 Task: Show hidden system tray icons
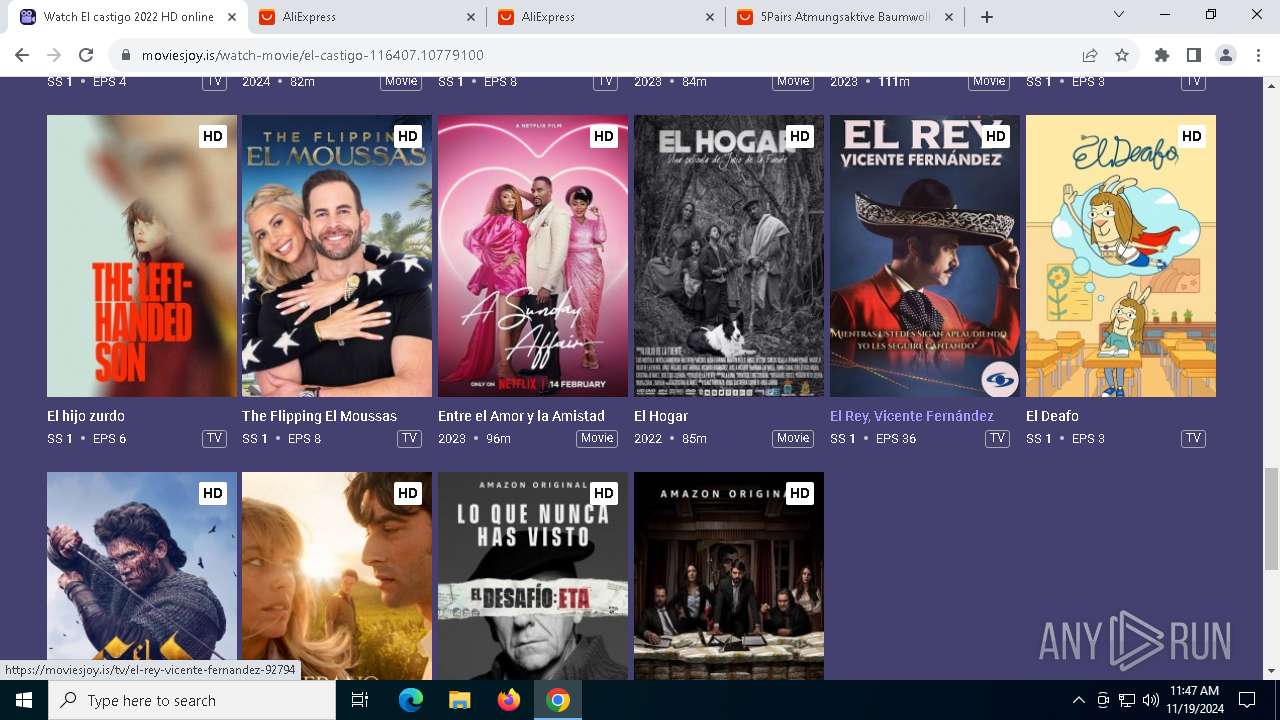1078,700
